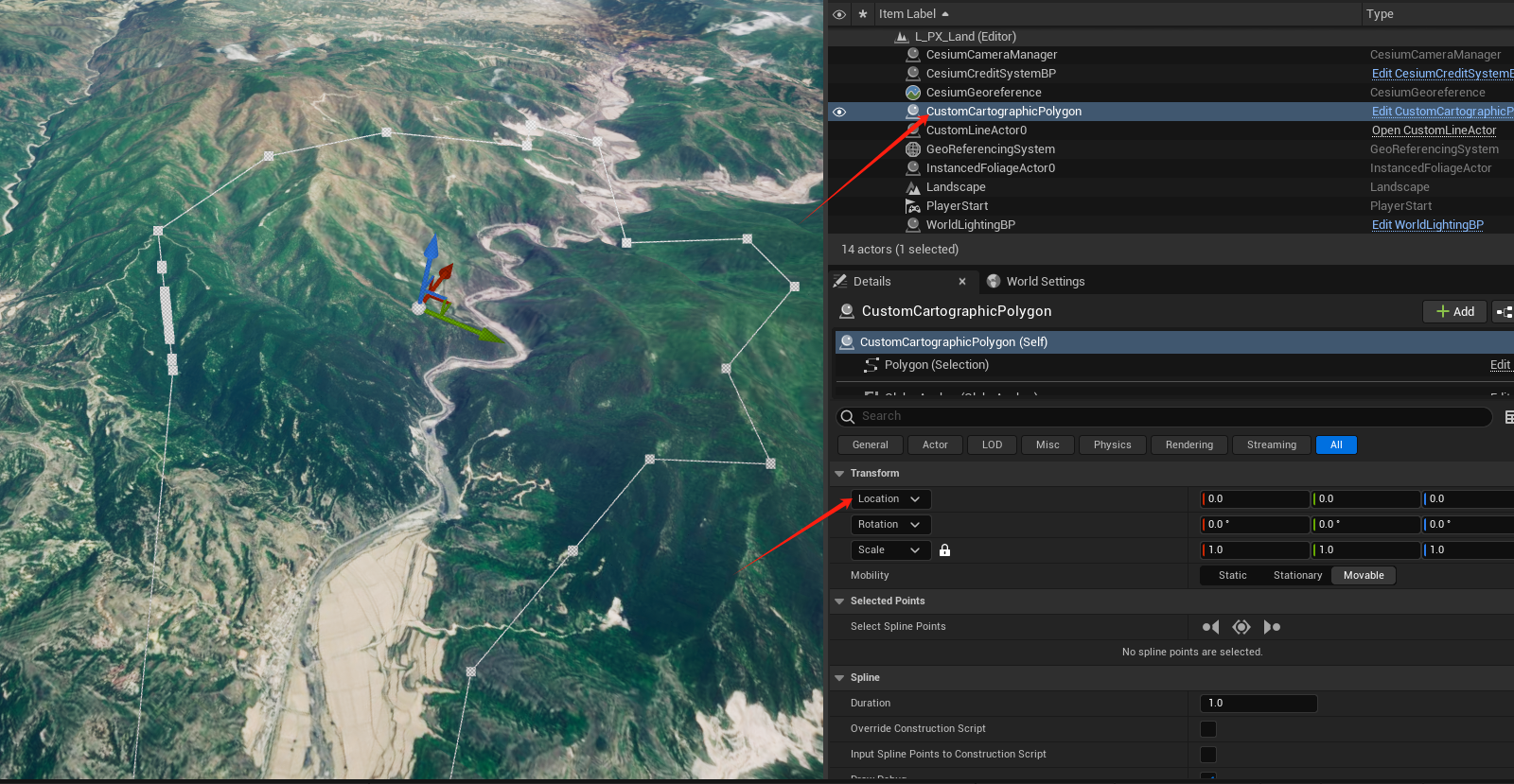Hide CustomCartographicPolygon using eye icon
Screen dimensions: 1514x784
point(839,112)
